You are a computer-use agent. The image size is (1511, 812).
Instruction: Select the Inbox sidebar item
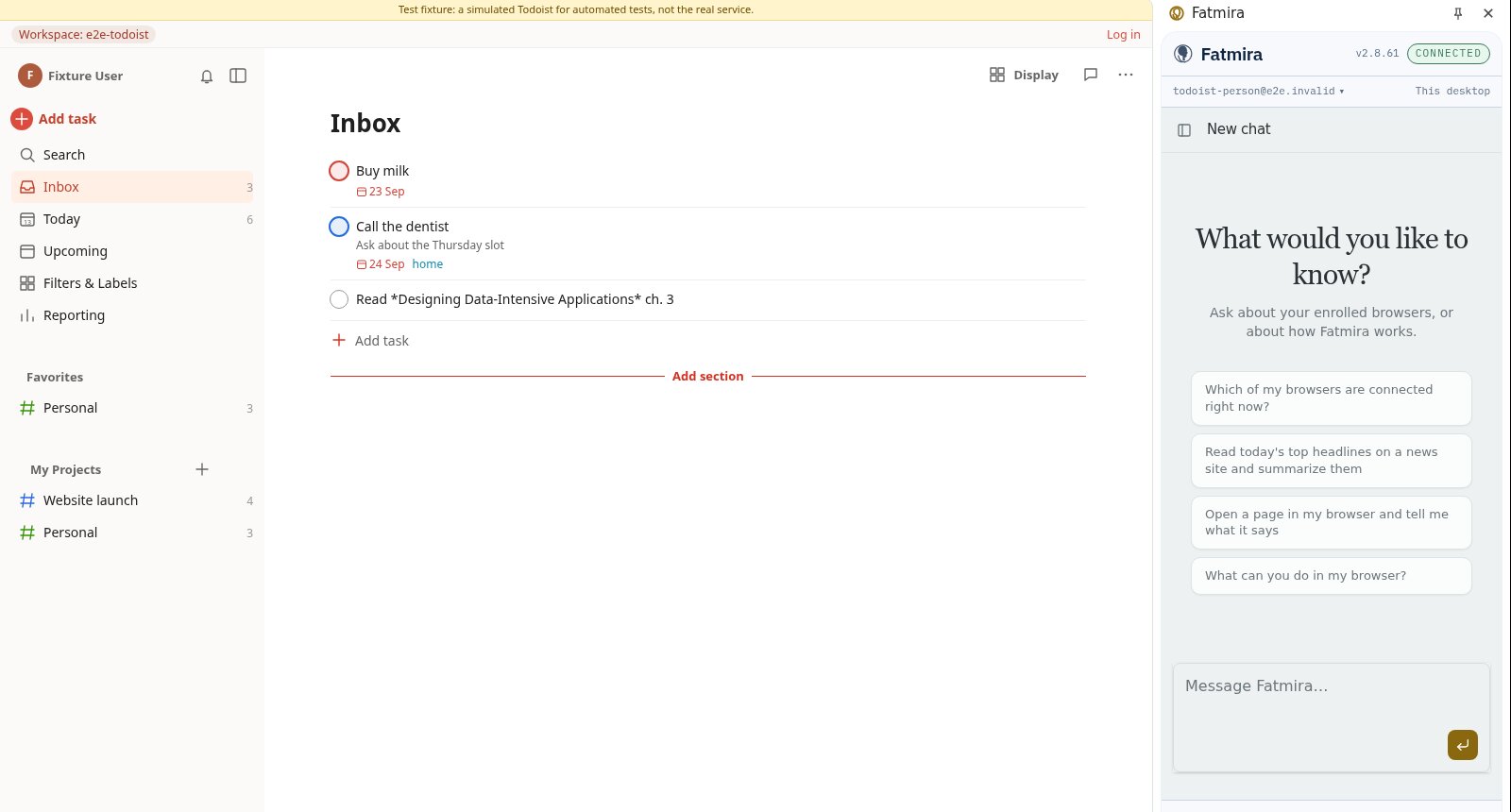(x=132, y=187)
